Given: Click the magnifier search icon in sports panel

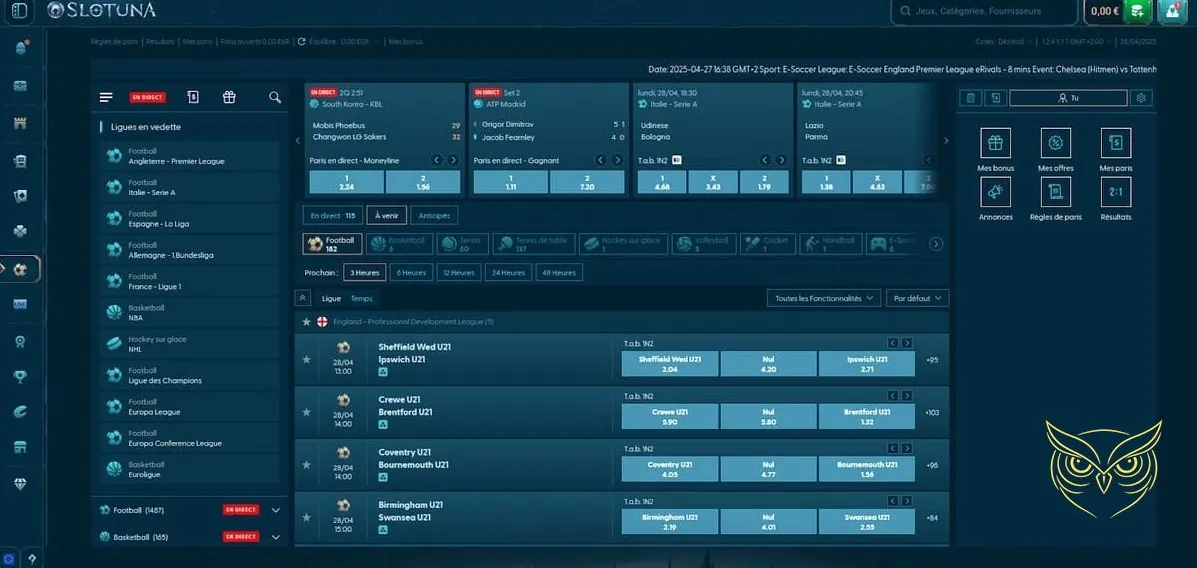Looking at the screenshot, I should [275, 97].
